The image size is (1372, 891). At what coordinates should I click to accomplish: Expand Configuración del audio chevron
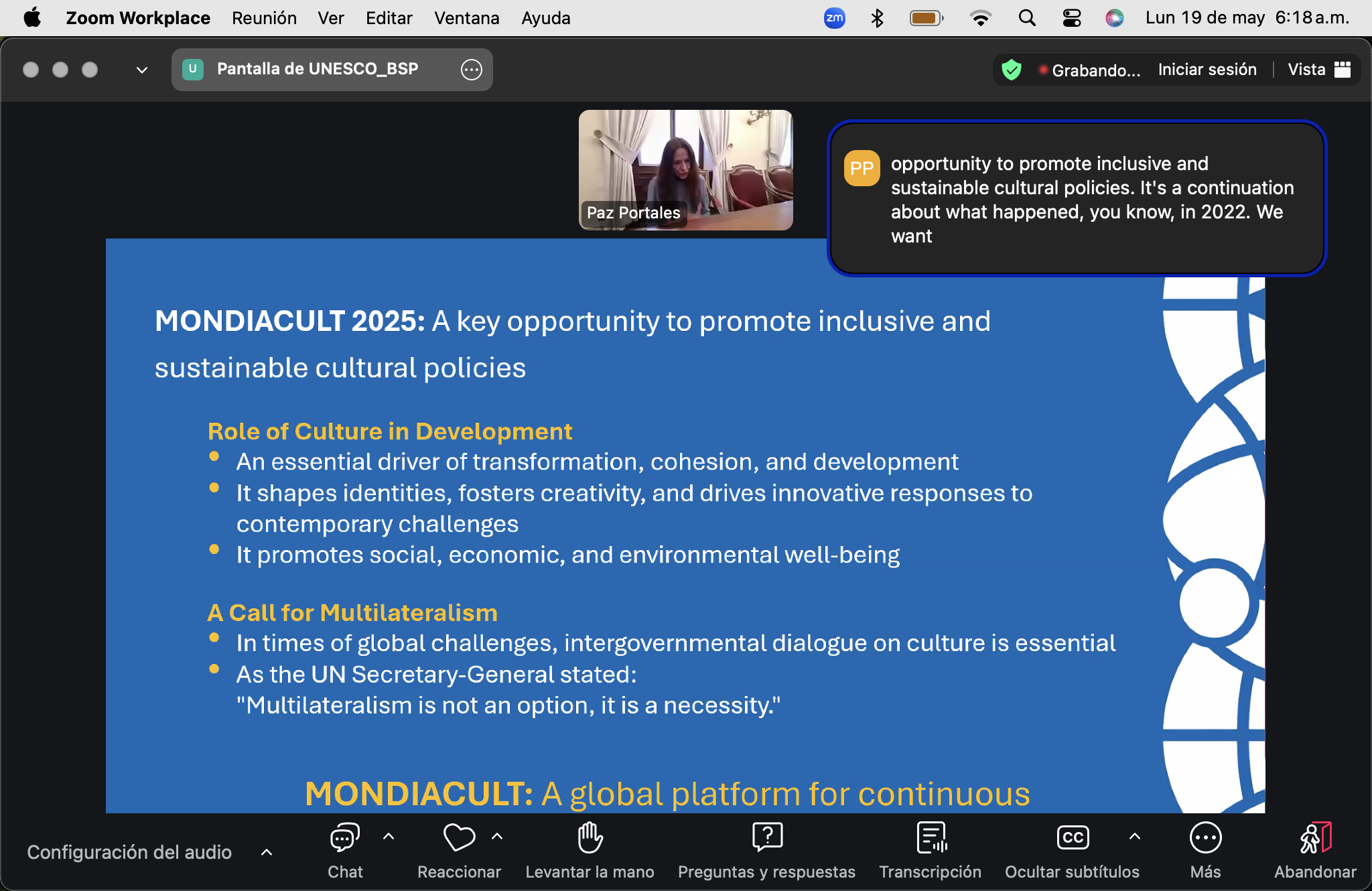pos(267,852)
